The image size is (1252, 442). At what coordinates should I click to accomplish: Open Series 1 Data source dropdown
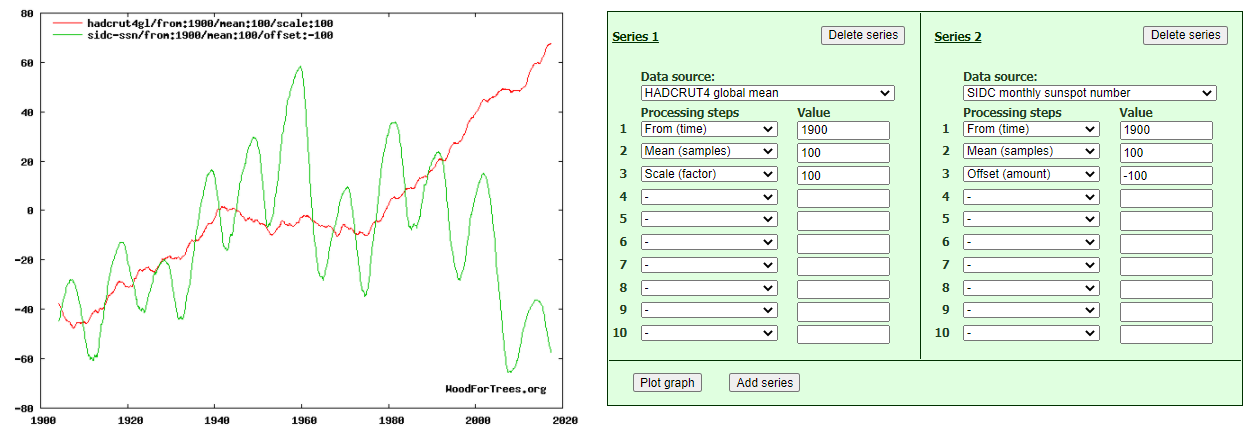click(x=767, y=93)
